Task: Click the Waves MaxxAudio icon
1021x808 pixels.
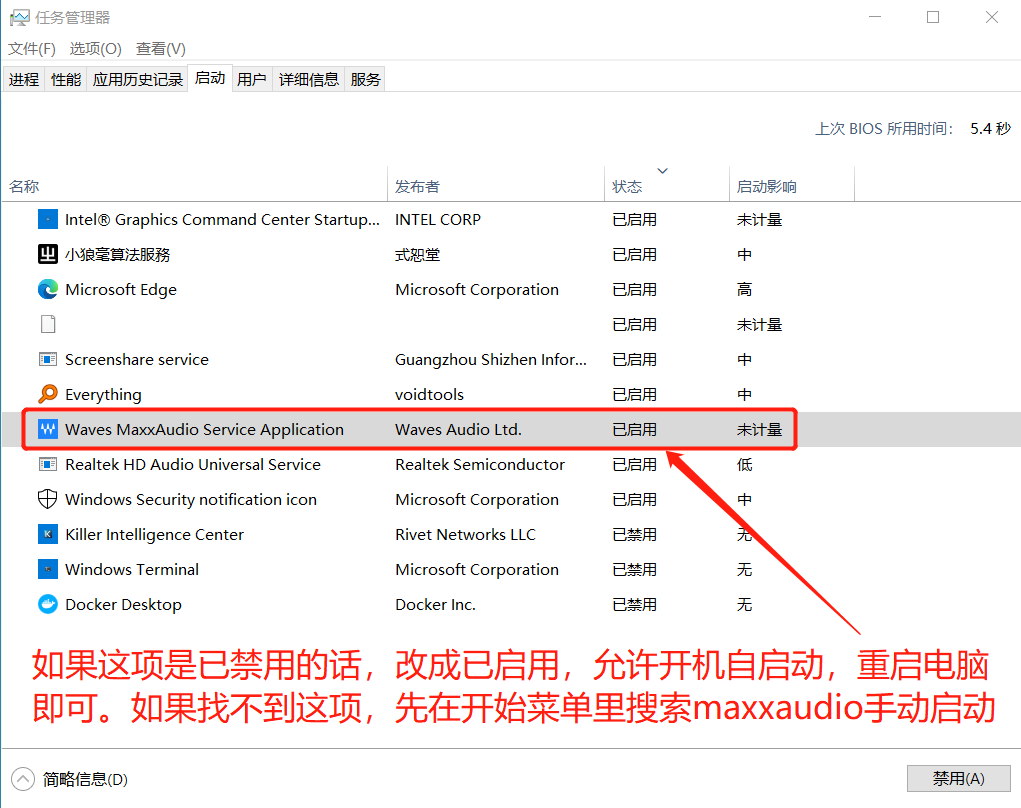Action: pyautogui.click(x=48, y=429)
